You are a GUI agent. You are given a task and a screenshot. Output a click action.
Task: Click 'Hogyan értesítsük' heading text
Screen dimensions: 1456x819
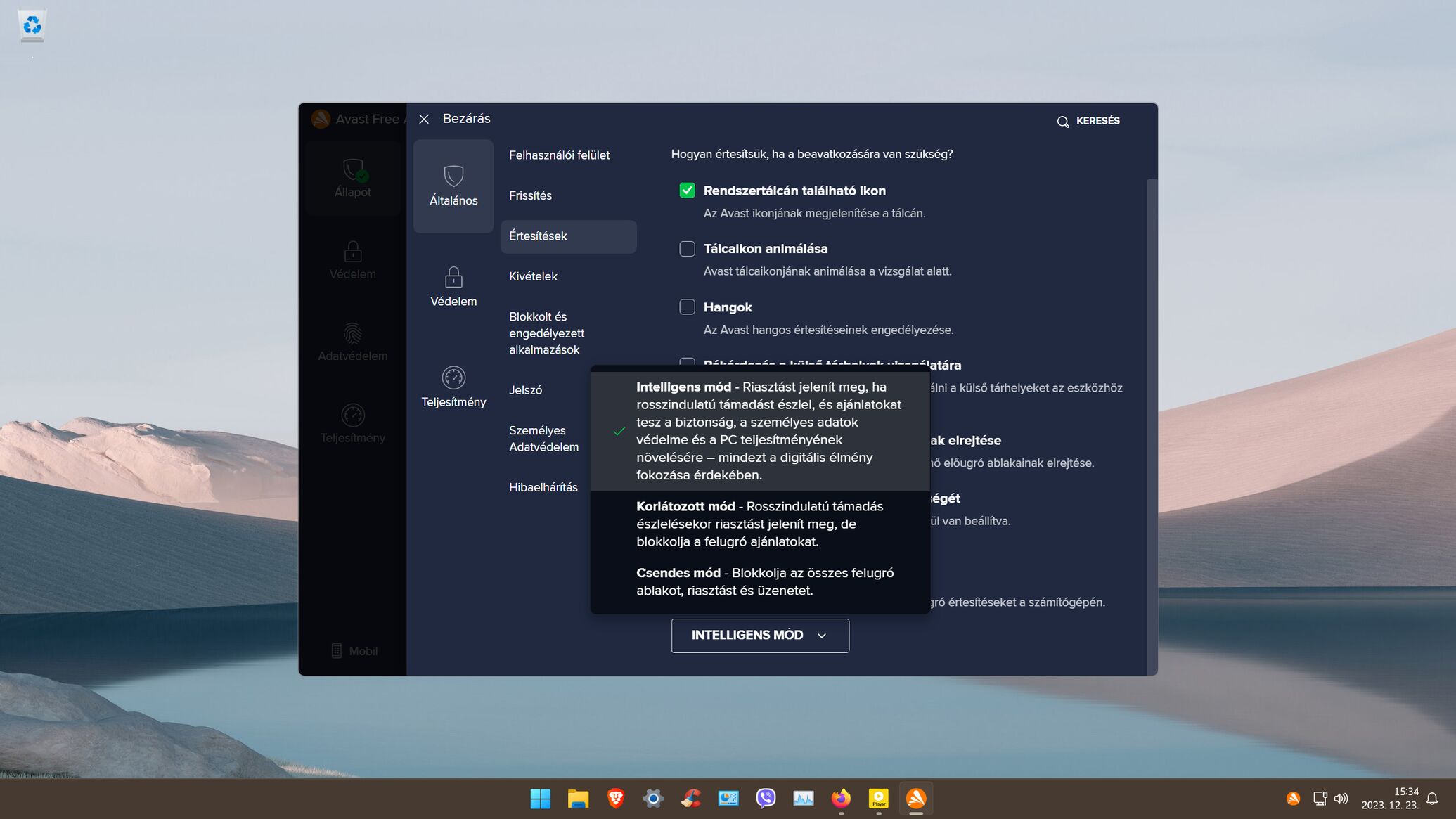811,154
